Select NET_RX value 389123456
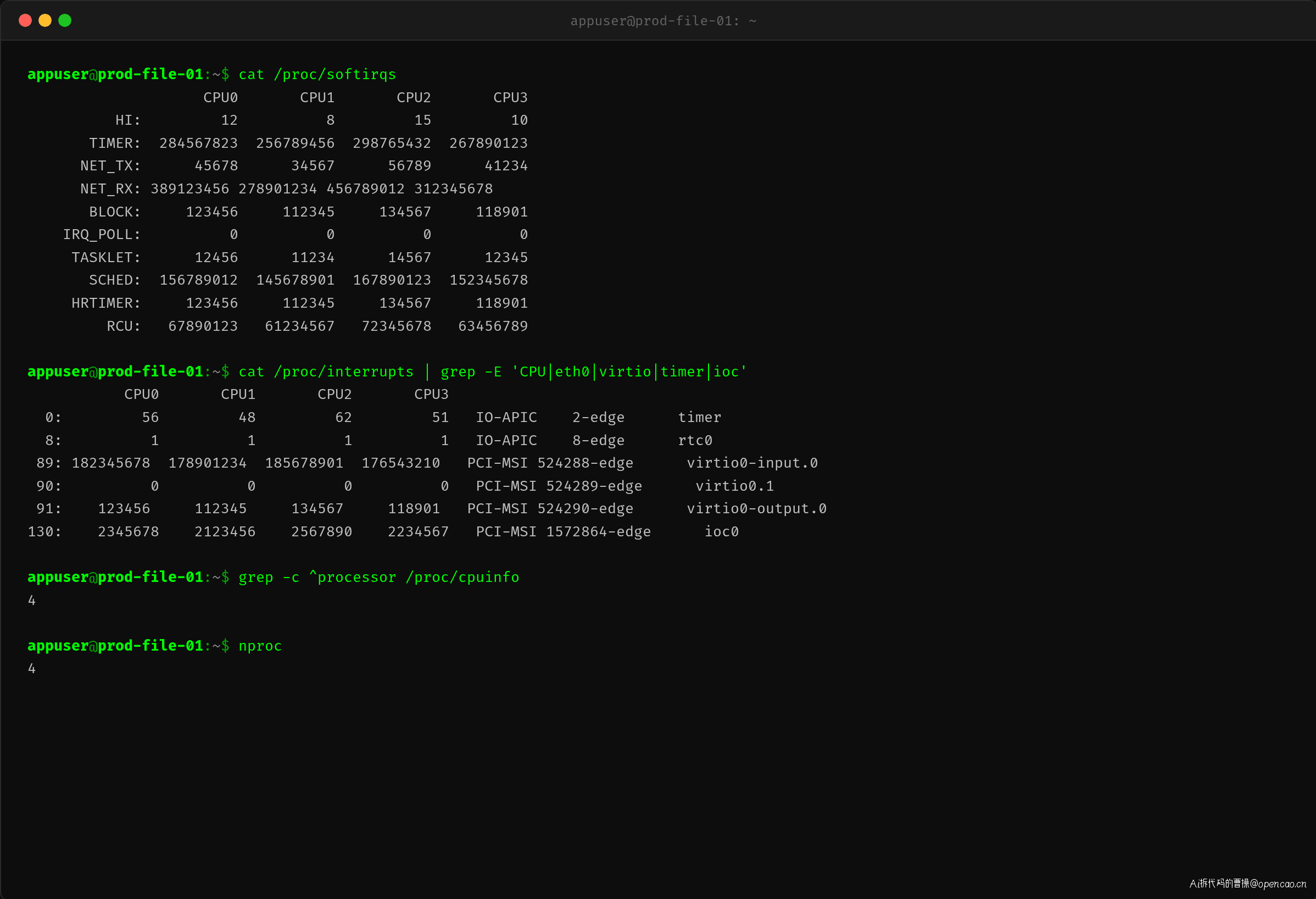This screenshot has width=1316, height=899. coord(189,188)
